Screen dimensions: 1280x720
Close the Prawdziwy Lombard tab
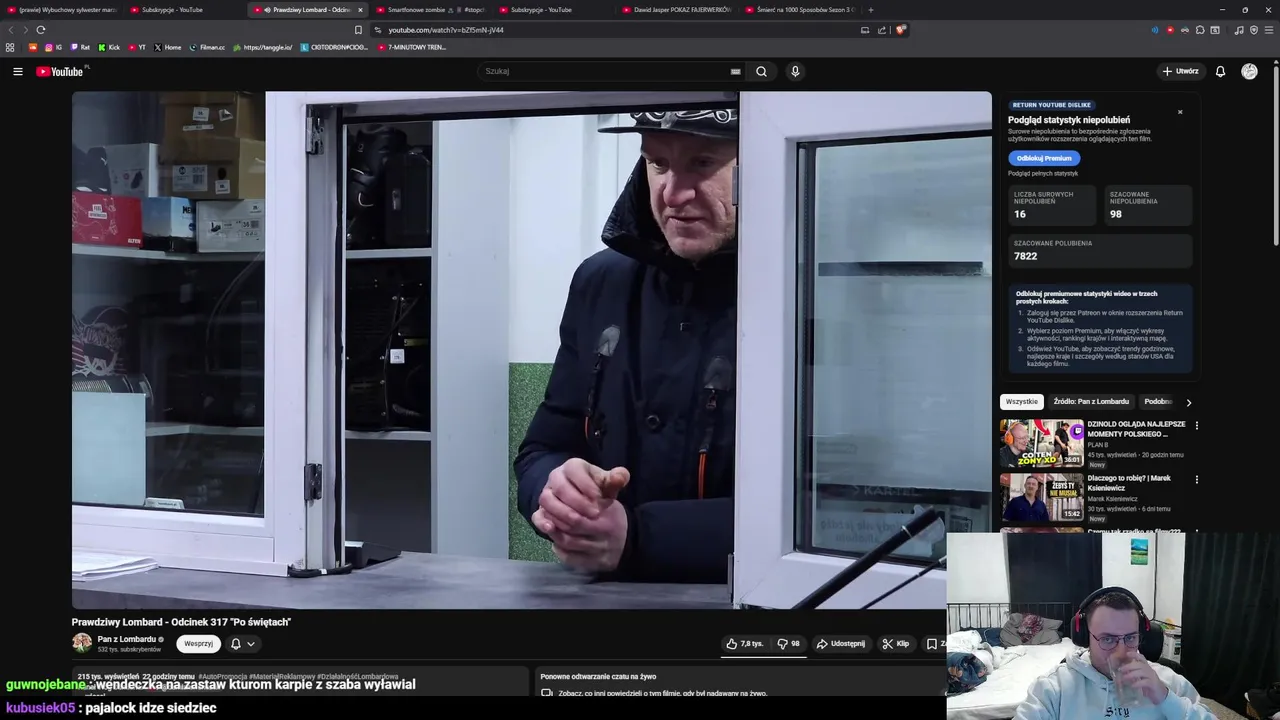[360, 10]
